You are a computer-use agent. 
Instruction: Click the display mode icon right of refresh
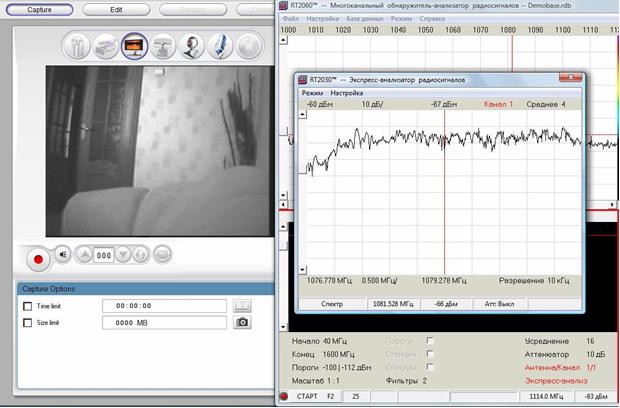pos(162,255)
